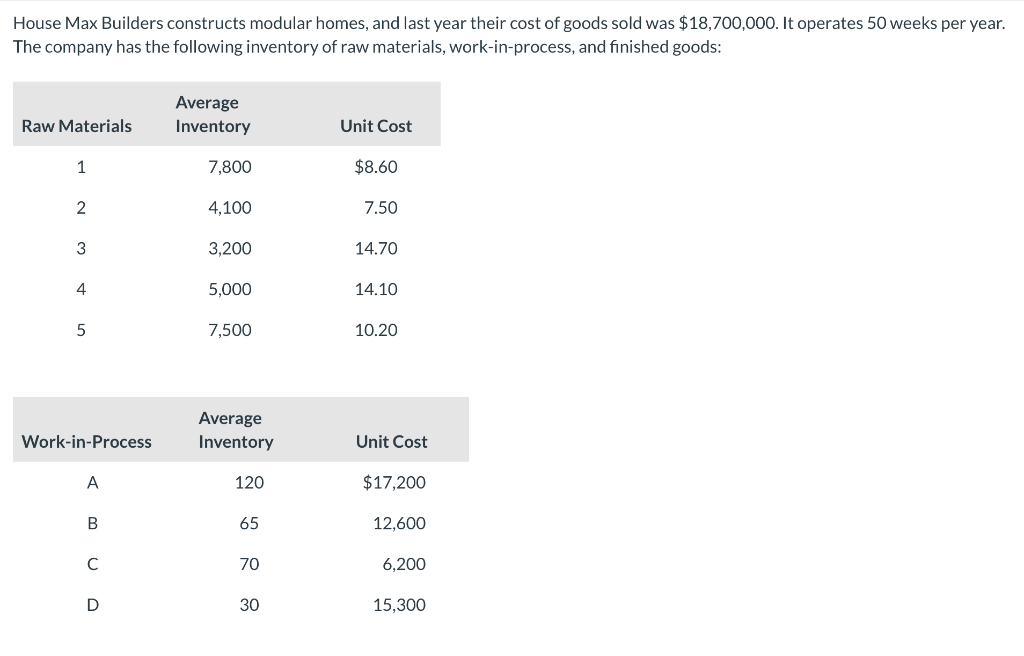
Task: Click the 6,200 unit cost for C
Action: click(x=404, y=564)
